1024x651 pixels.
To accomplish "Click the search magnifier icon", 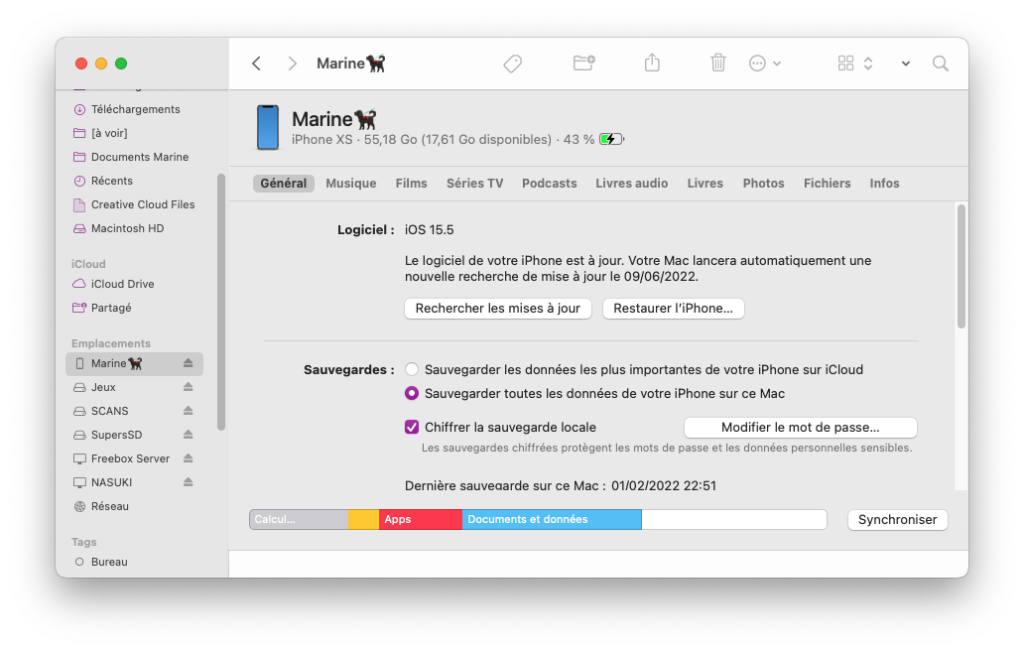I will pos(940,63).
